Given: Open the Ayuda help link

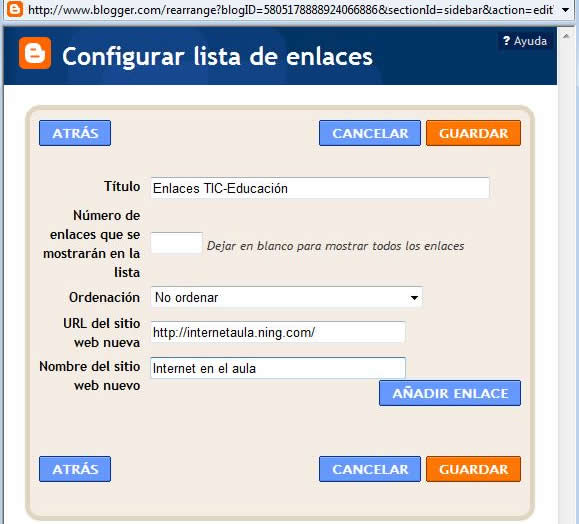Looking at the screenshot, I should [x=525, y=41].
